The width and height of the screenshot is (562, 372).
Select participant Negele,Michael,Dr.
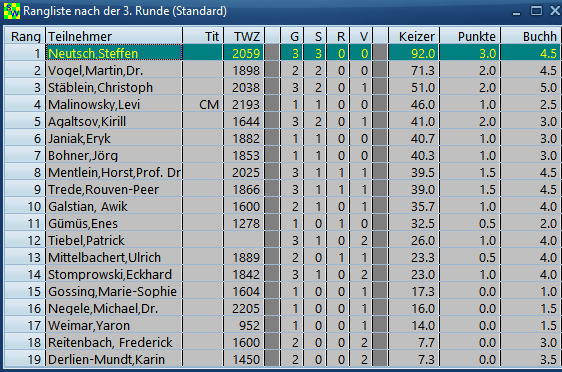(x=114, y=309)
